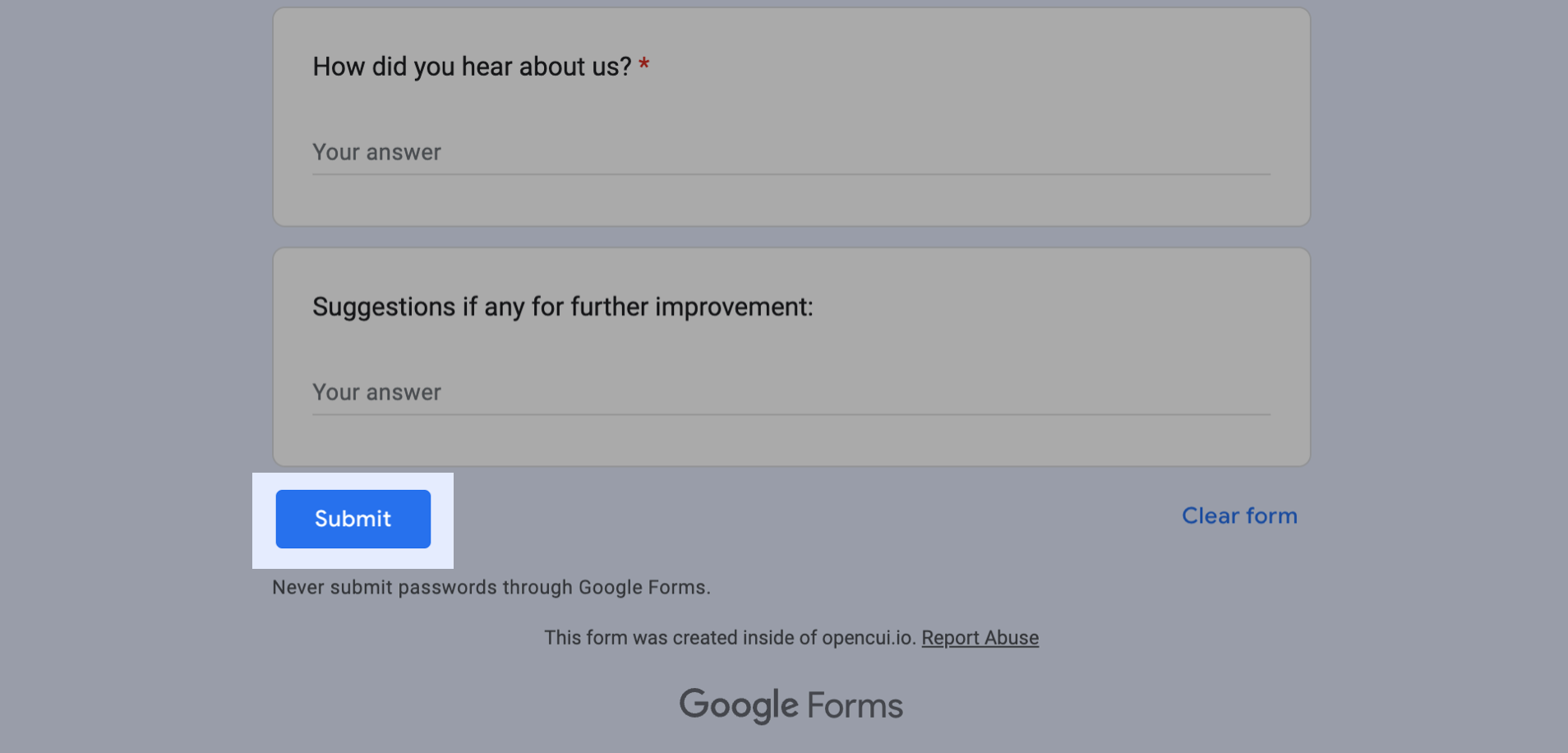
Task: Submit the completed feedback form
Action: click(353, 518)
